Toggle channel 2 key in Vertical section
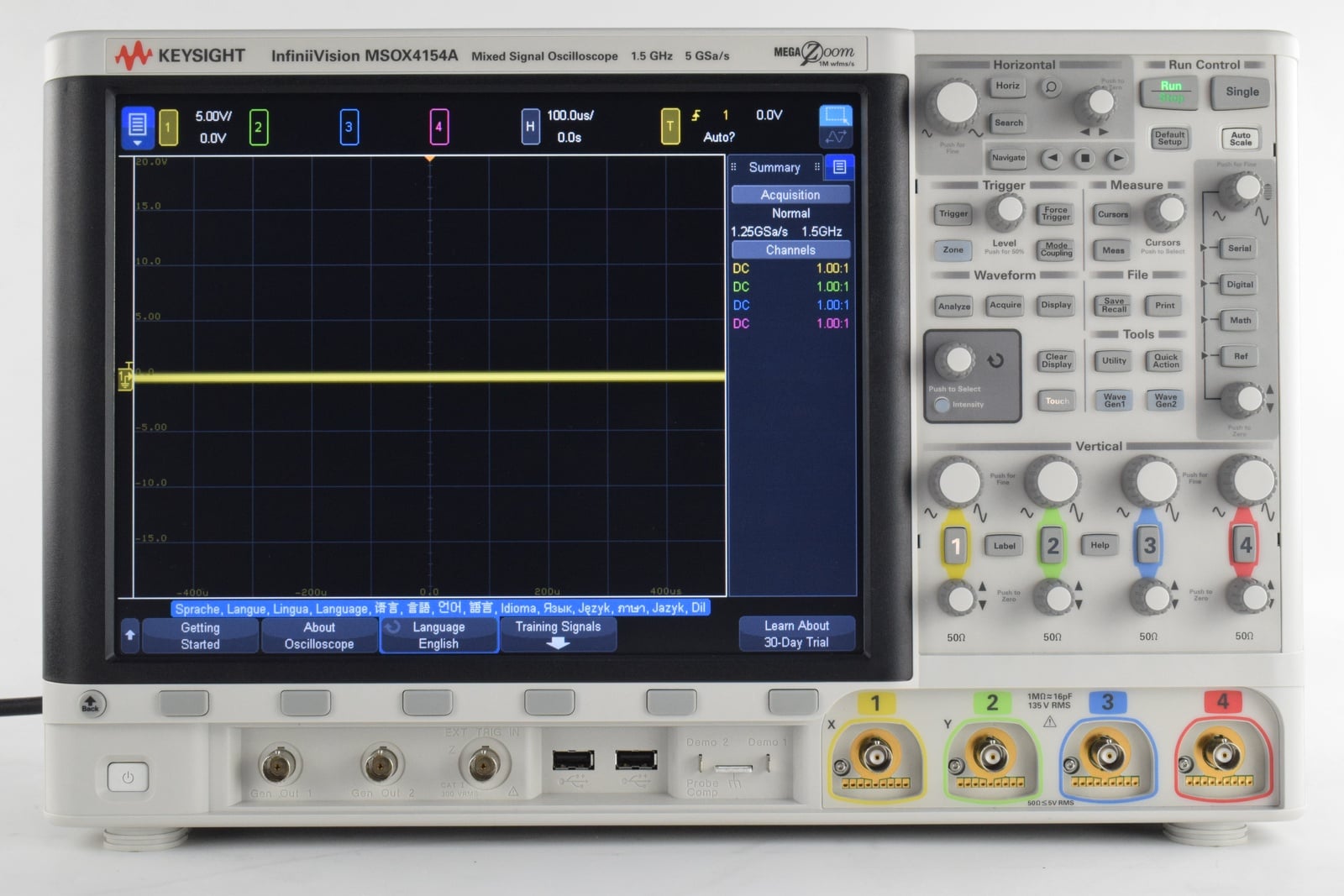 coord(1053,546)
